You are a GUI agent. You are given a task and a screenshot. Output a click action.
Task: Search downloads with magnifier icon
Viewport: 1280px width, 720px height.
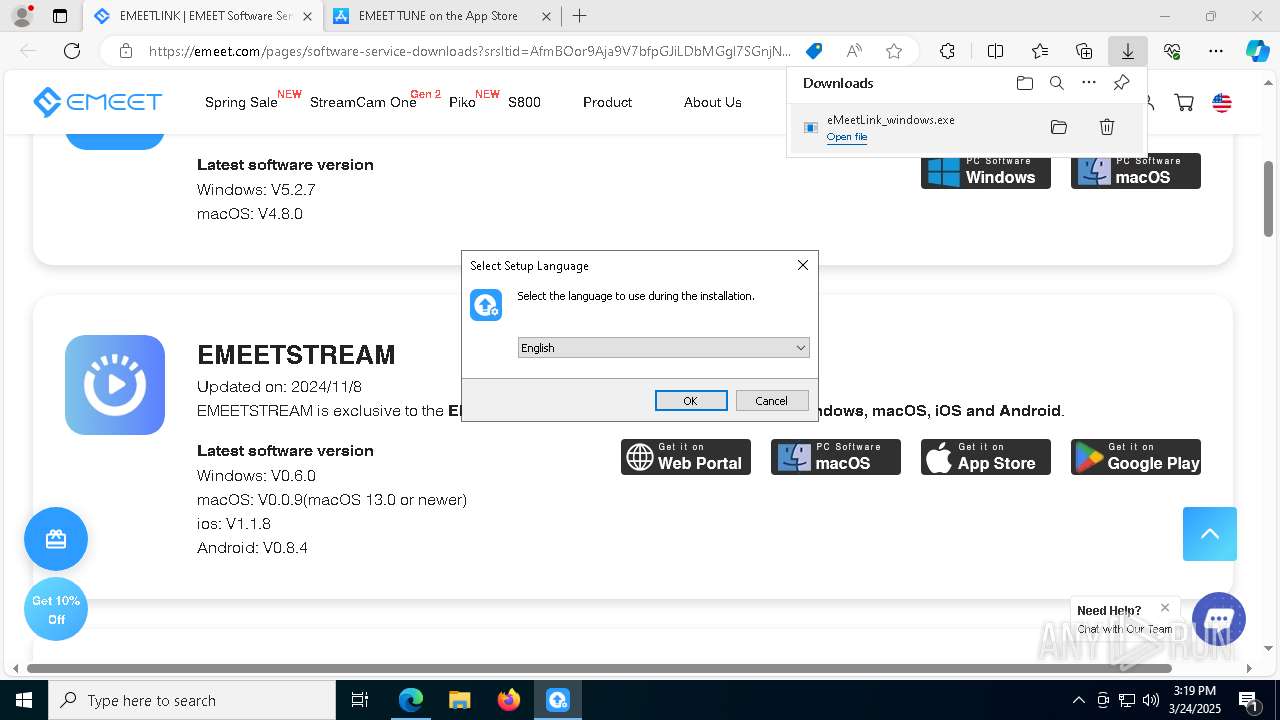click(x=1057, y=83)
